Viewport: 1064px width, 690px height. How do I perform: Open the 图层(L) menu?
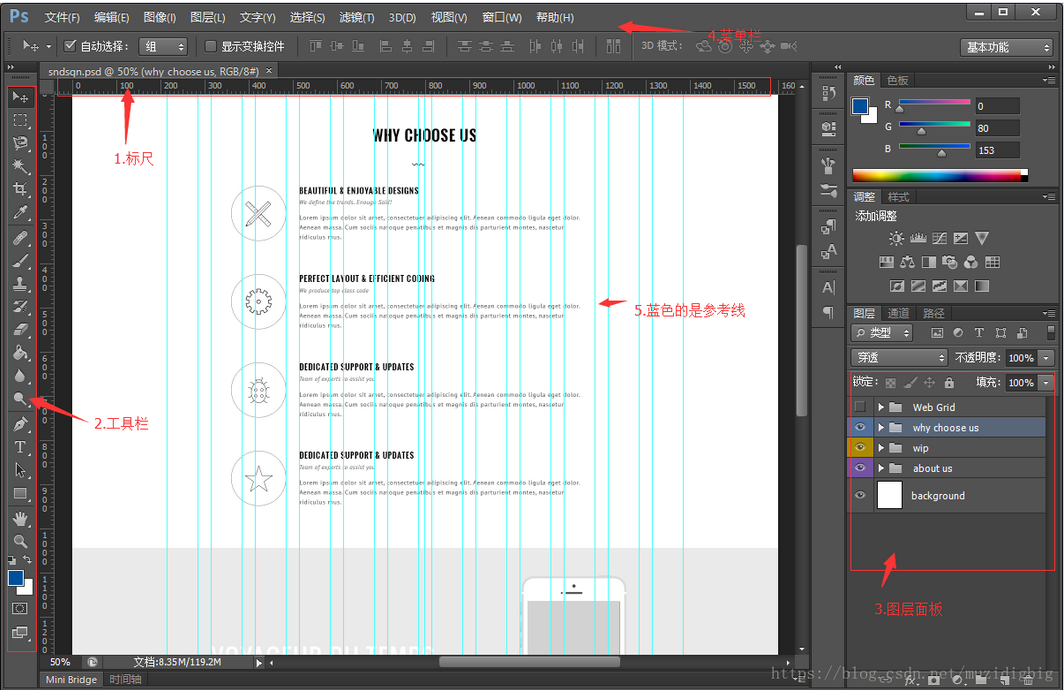click(208, 17)
